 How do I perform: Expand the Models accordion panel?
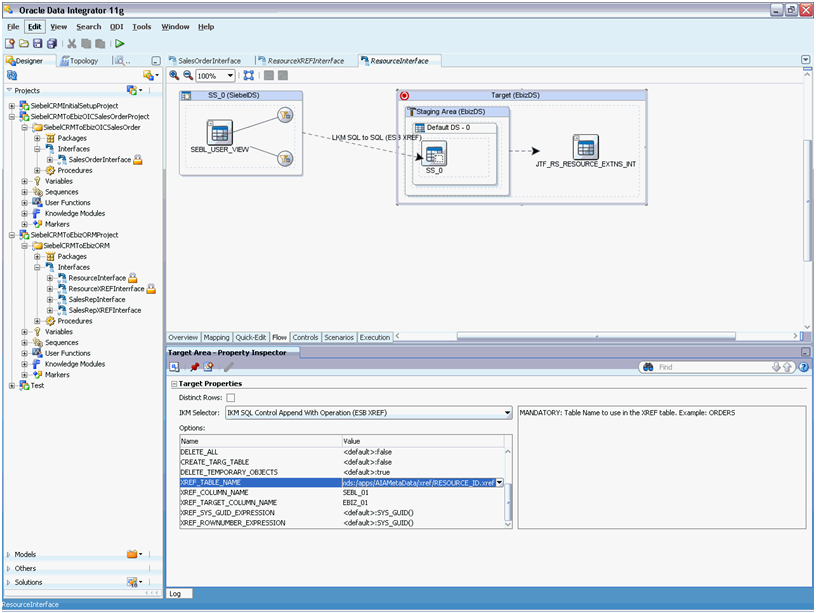tap(26, 554)
